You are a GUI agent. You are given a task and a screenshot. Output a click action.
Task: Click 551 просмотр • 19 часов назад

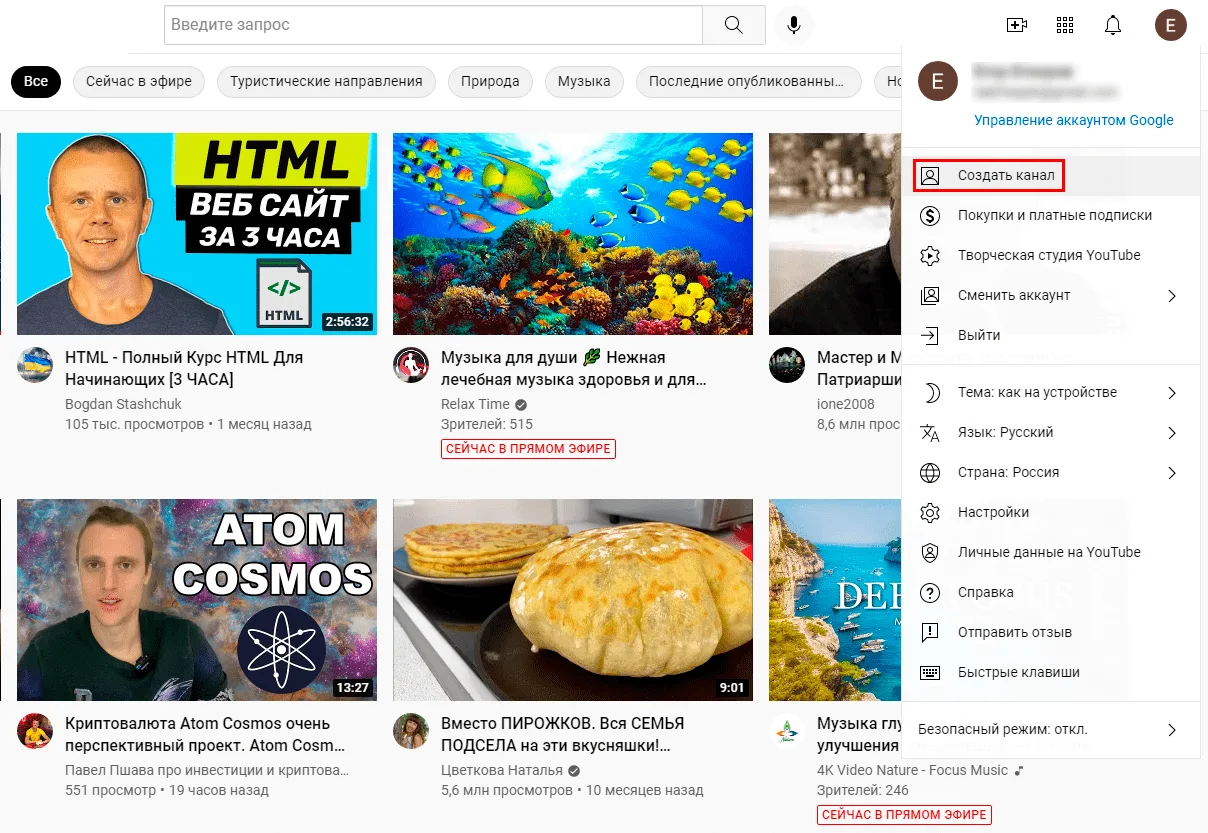(x=167, y=790)
